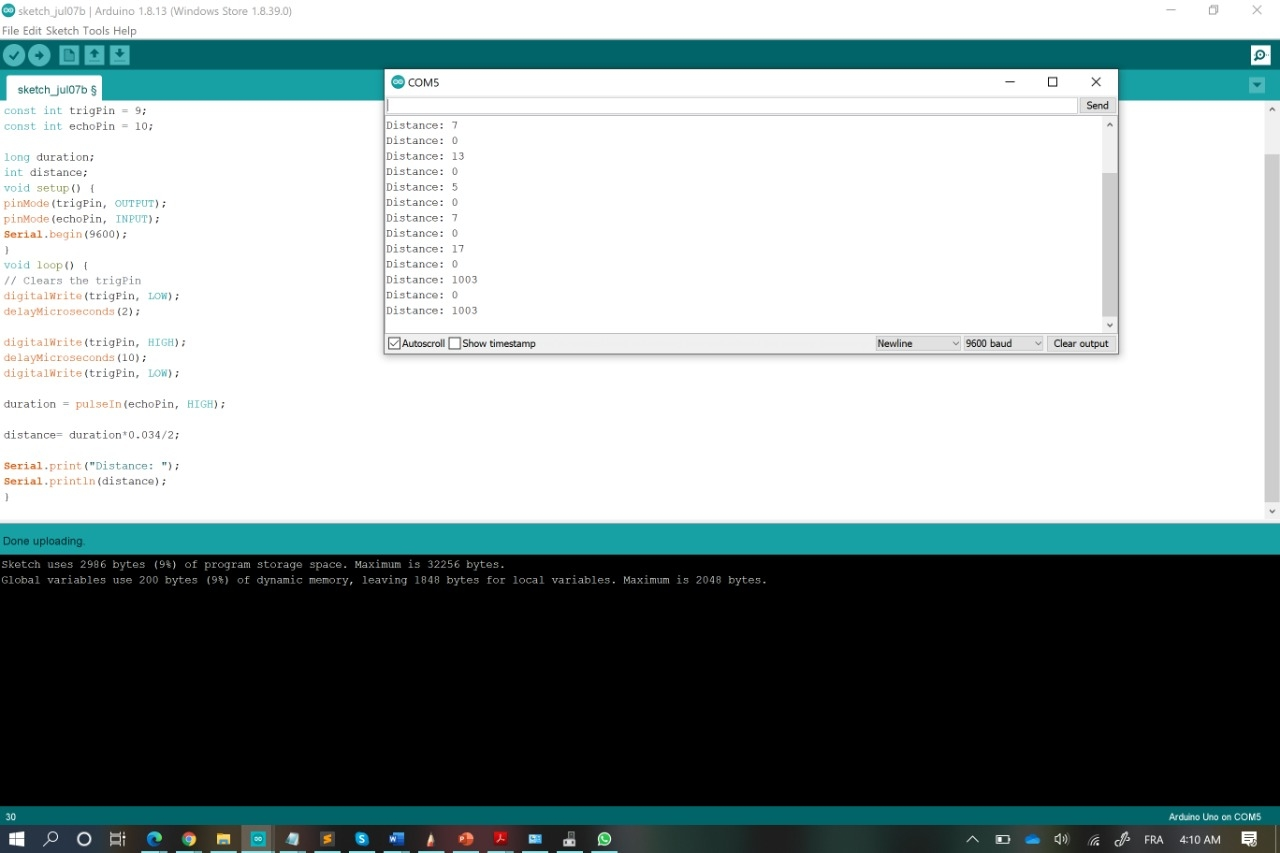Open File Explorer from the taskbar
The height and width of the screenshot is (853, 1280).
[224, 839]
